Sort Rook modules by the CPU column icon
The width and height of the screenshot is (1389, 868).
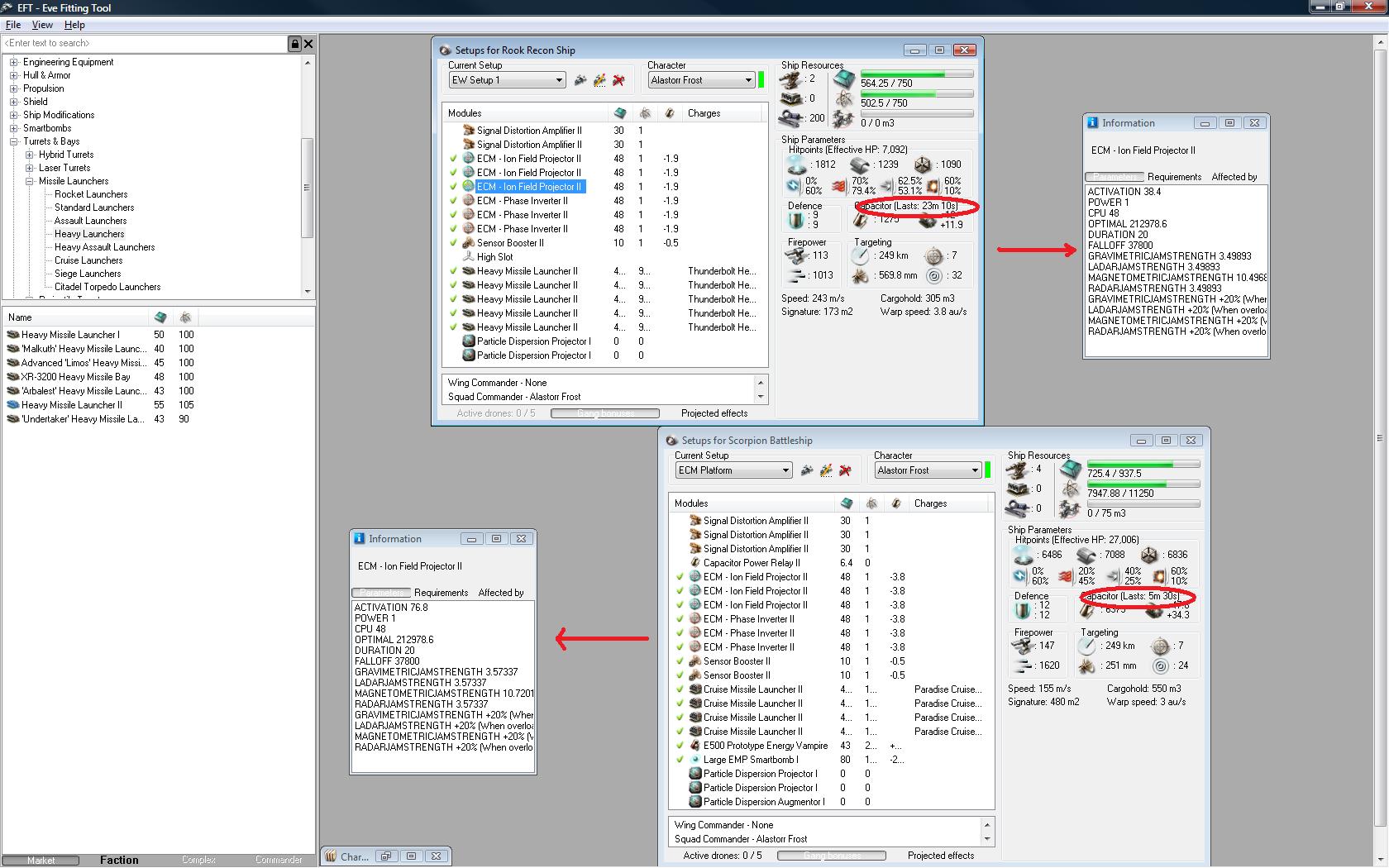click(x=620, y=113)
